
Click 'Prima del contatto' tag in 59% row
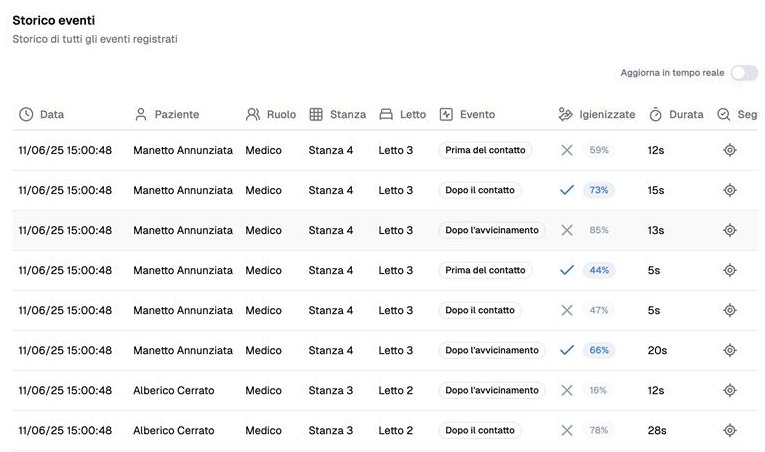(x=485, y=150)
